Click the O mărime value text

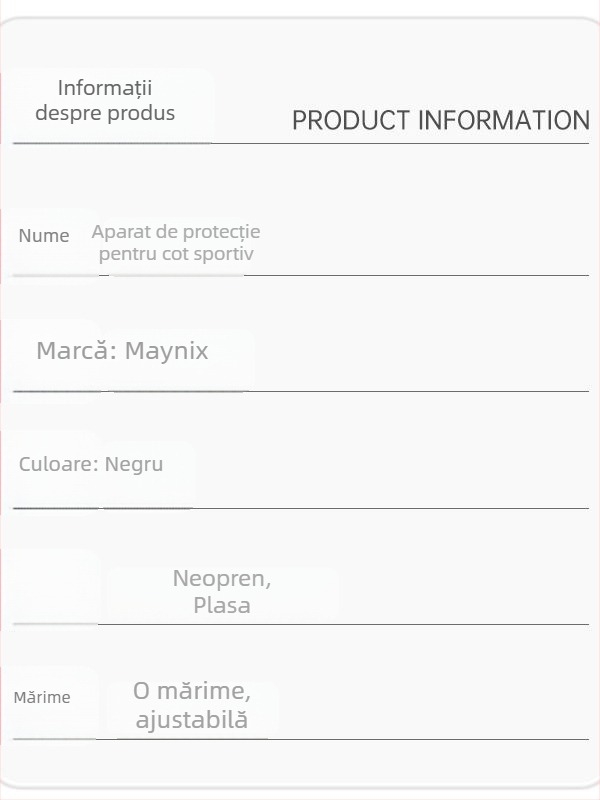tap(192, 691)
